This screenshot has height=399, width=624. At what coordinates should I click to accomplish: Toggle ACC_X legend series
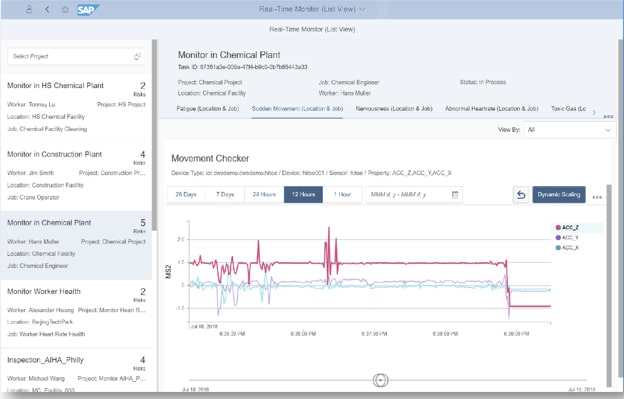pos(567,247)
